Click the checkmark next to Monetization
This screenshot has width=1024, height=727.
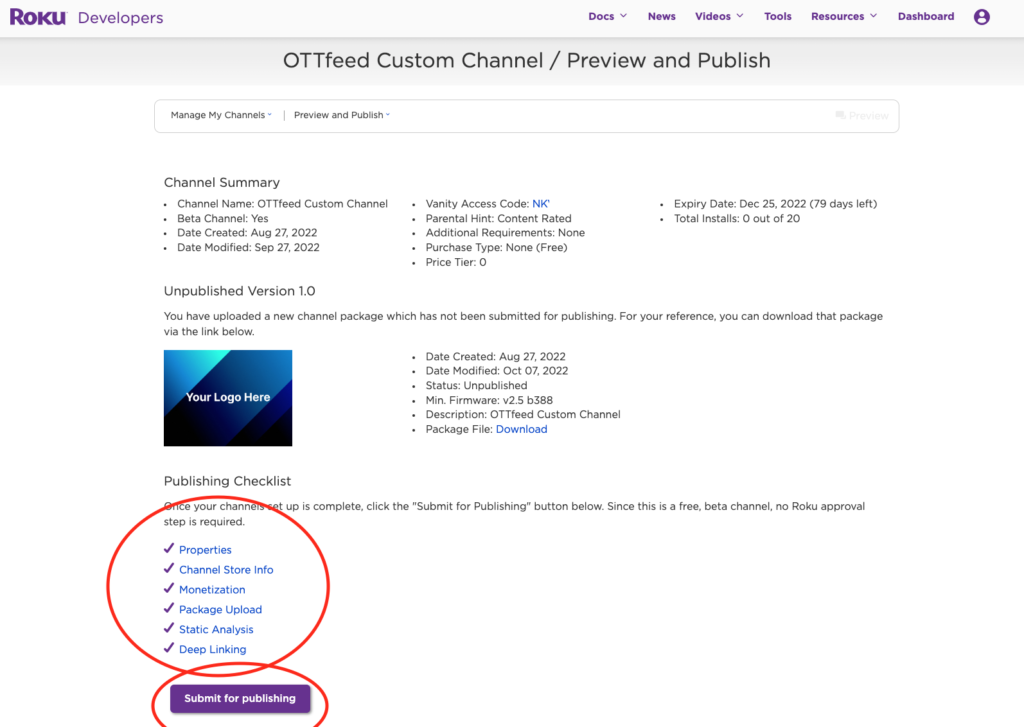(x=168, y=589)
